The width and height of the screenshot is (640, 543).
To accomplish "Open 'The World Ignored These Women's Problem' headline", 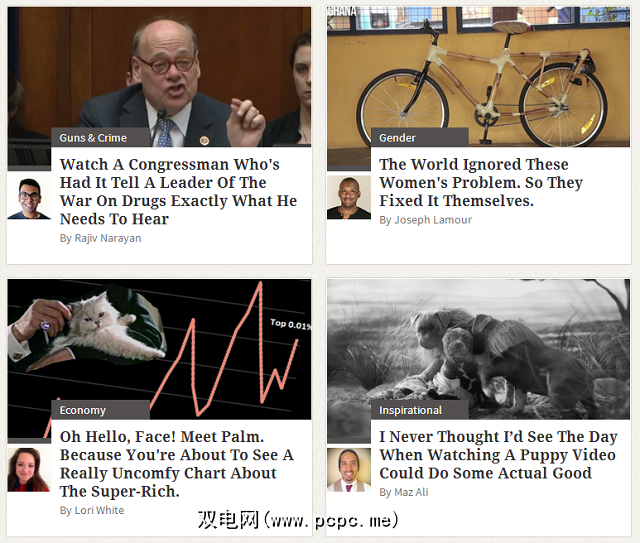I will (481, 182).
